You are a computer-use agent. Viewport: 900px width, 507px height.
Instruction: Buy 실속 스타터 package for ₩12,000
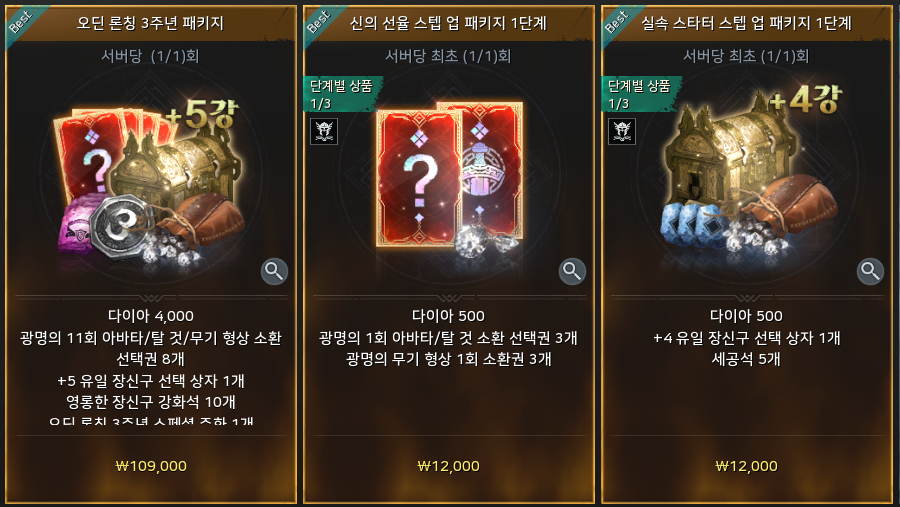pos(747,466)
